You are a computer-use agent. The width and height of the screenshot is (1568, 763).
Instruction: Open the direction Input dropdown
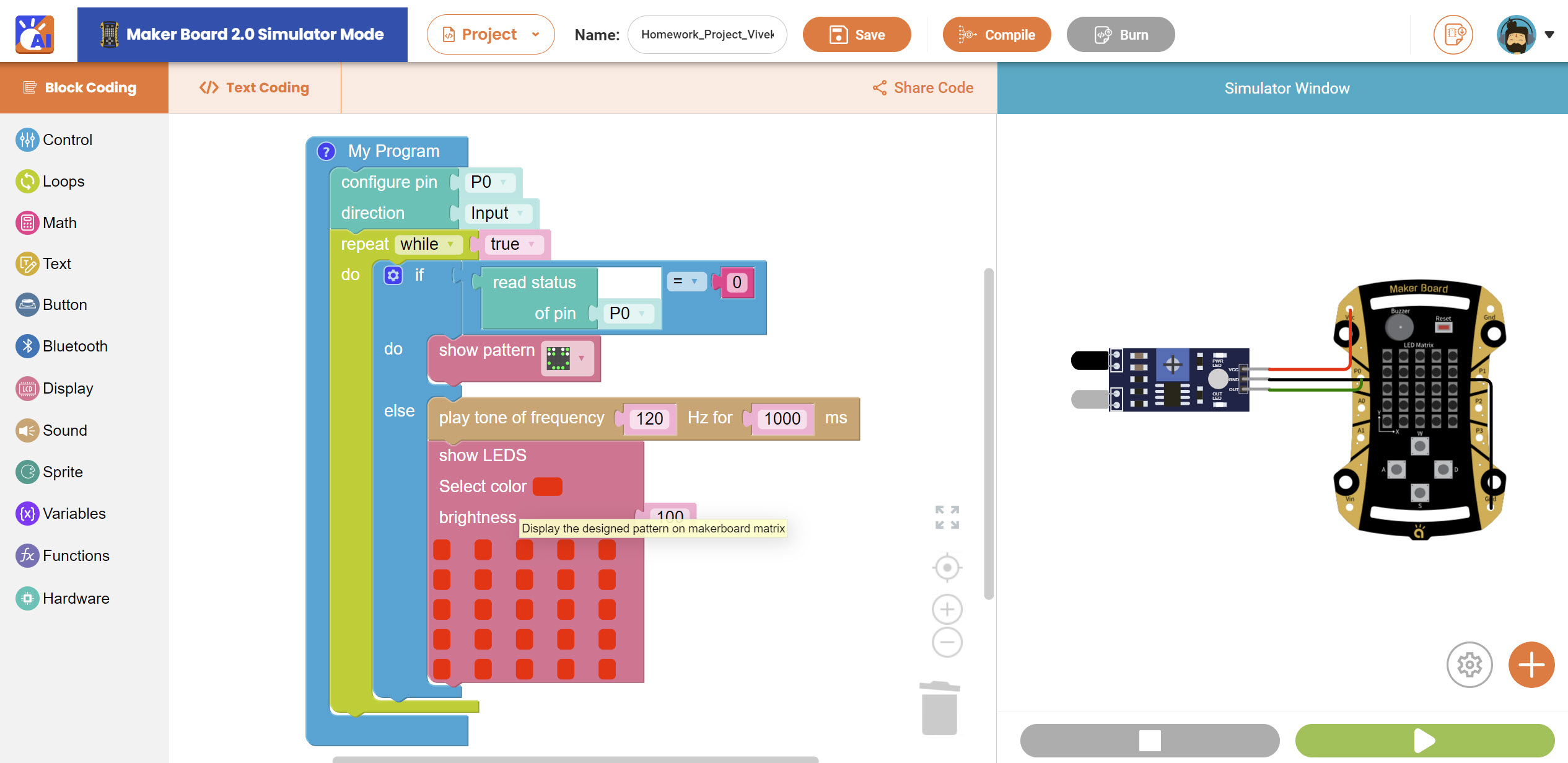coord(498,213)
